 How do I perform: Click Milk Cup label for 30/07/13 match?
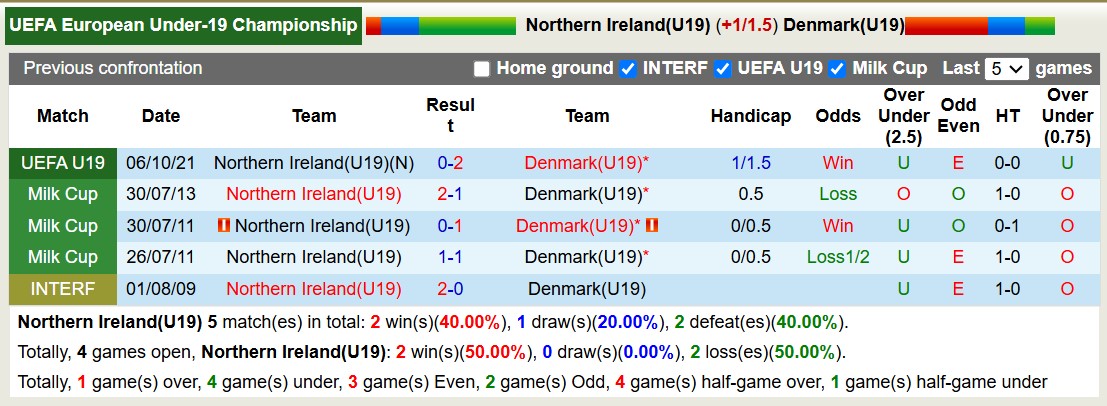coord(63,194)
